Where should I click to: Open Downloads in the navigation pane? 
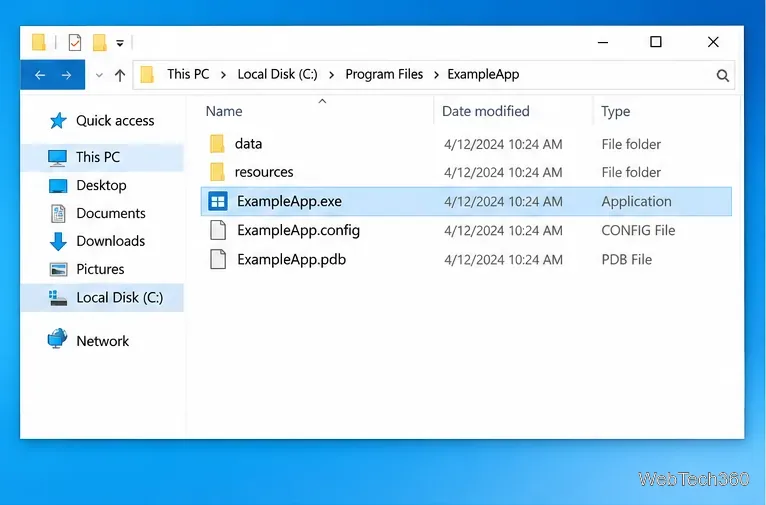[110, 241]
